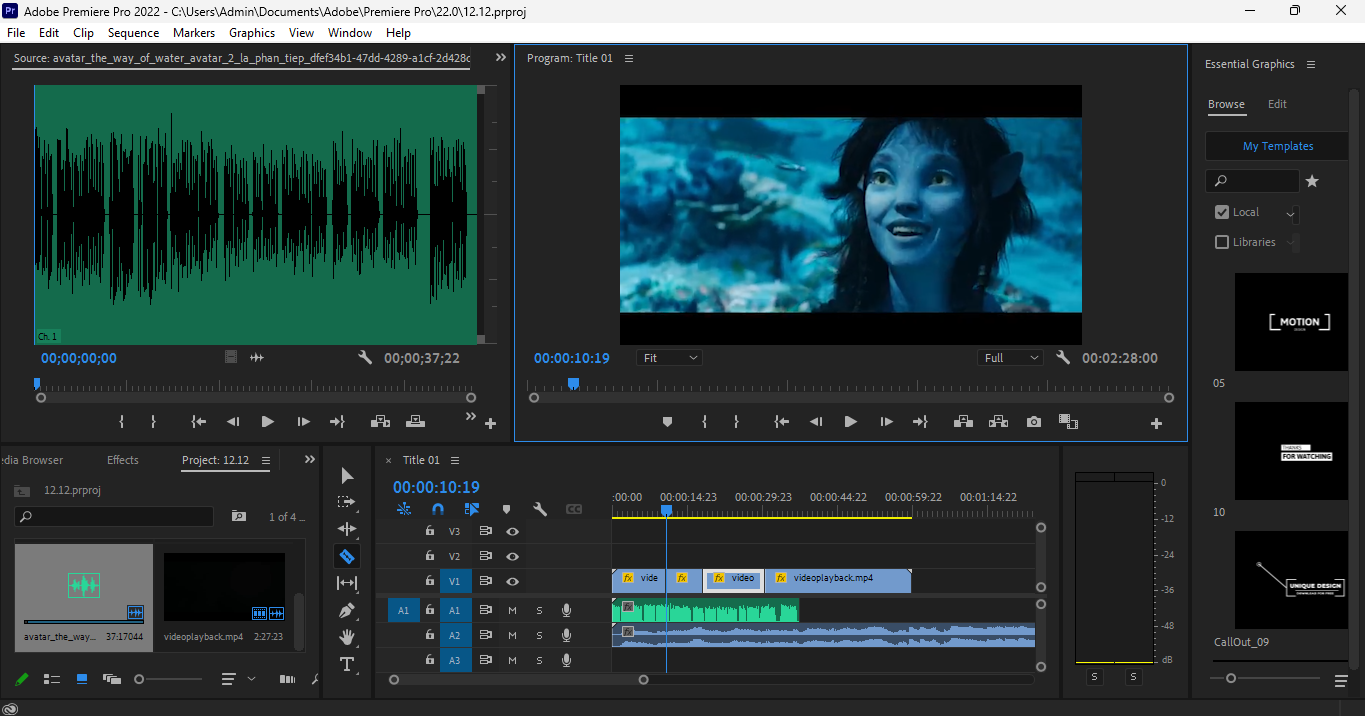Hide track V1 output eye
Screen dimensions: 1365x716
point(512,581)
